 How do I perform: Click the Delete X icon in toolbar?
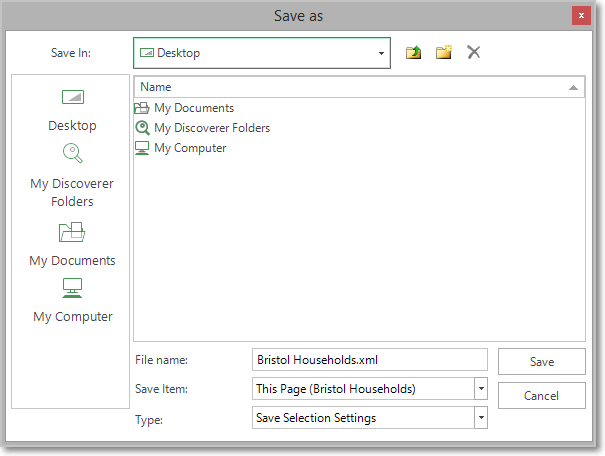[x=473, y=52]
